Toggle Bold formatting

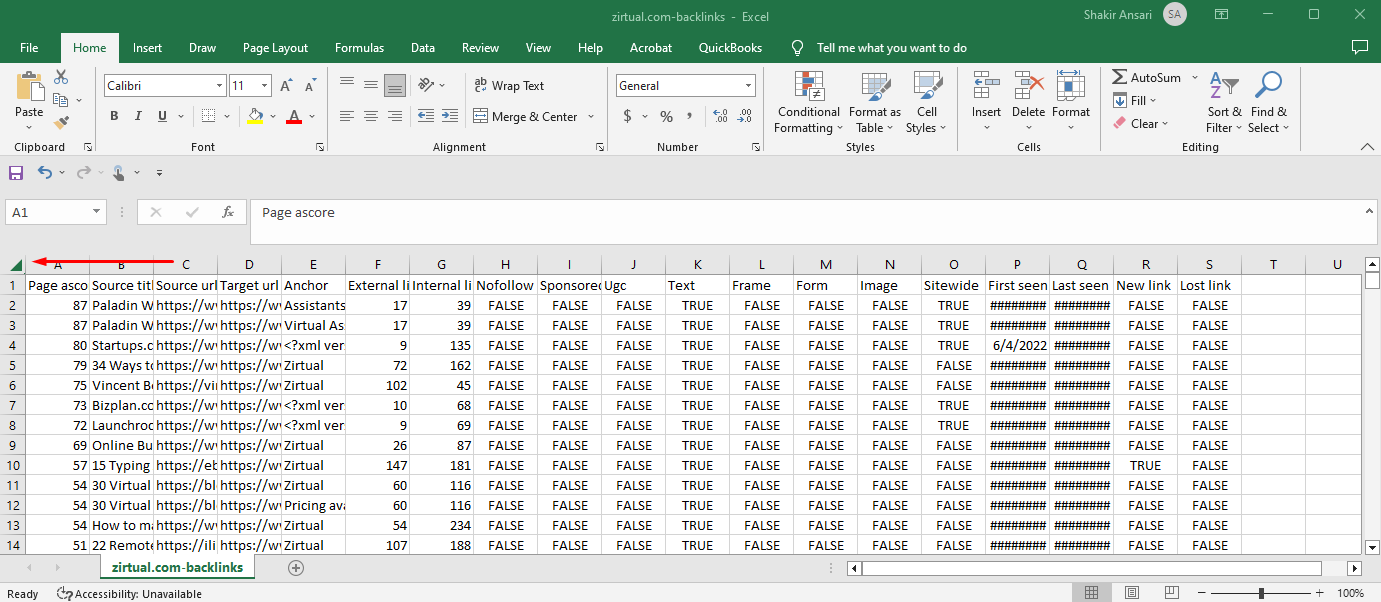tap(114, 116)
